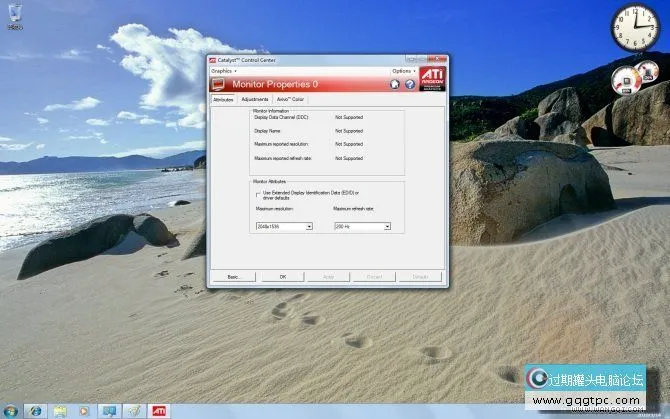Open the Windows Start orb
Image resolution: width=670 pixels, height=419 pixels.
(x=12, y=410)
